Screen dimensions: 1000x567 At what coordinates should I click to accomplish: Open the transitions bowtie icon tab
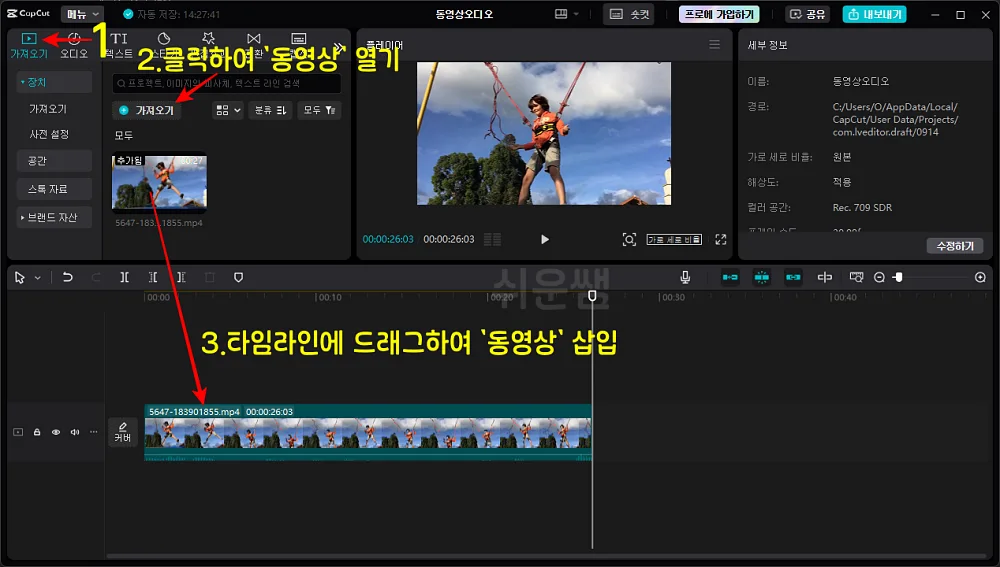click(254, 40)
